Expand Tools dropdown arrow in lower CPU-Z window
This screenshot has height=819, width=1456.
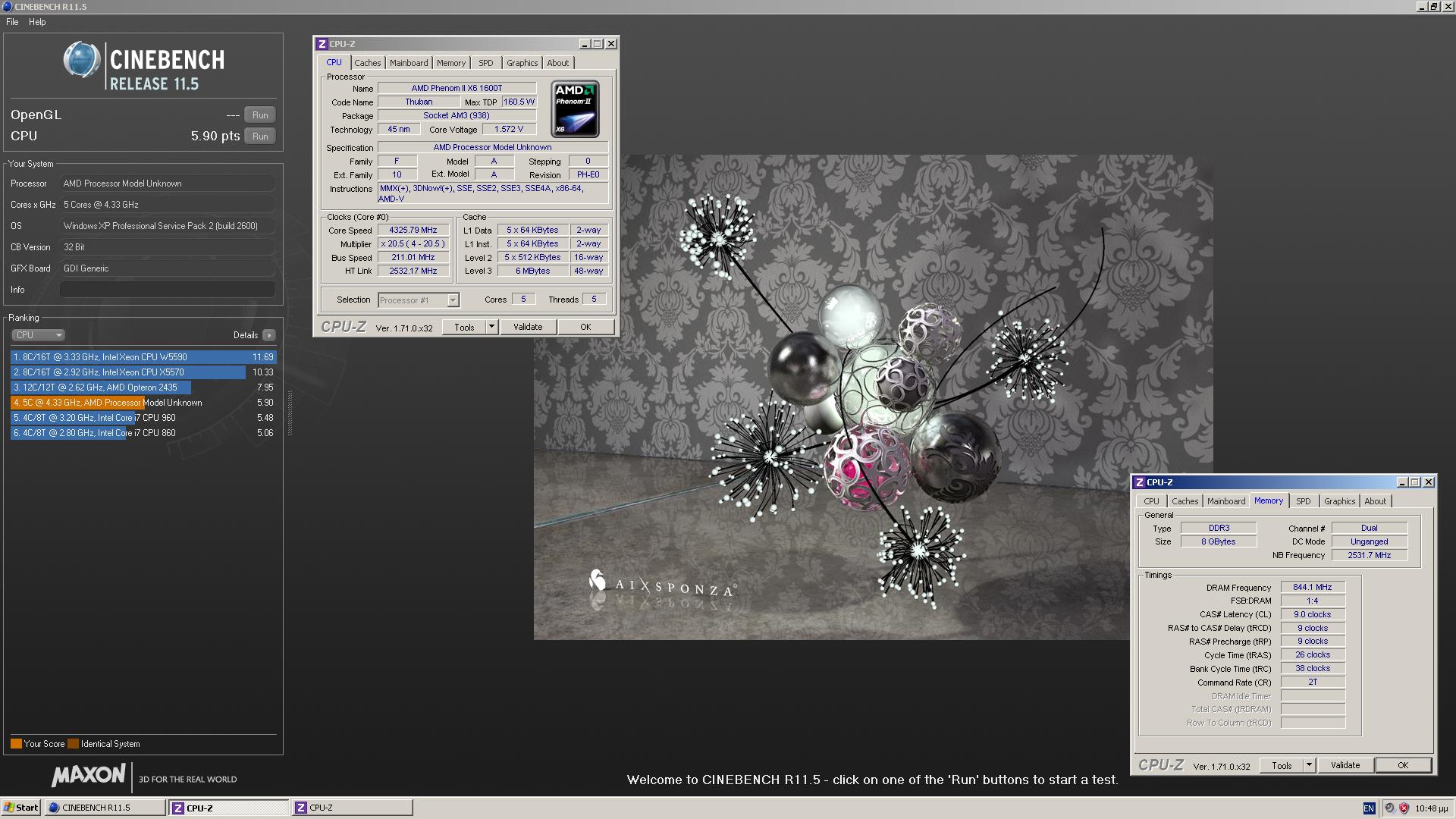[1309, 766]
